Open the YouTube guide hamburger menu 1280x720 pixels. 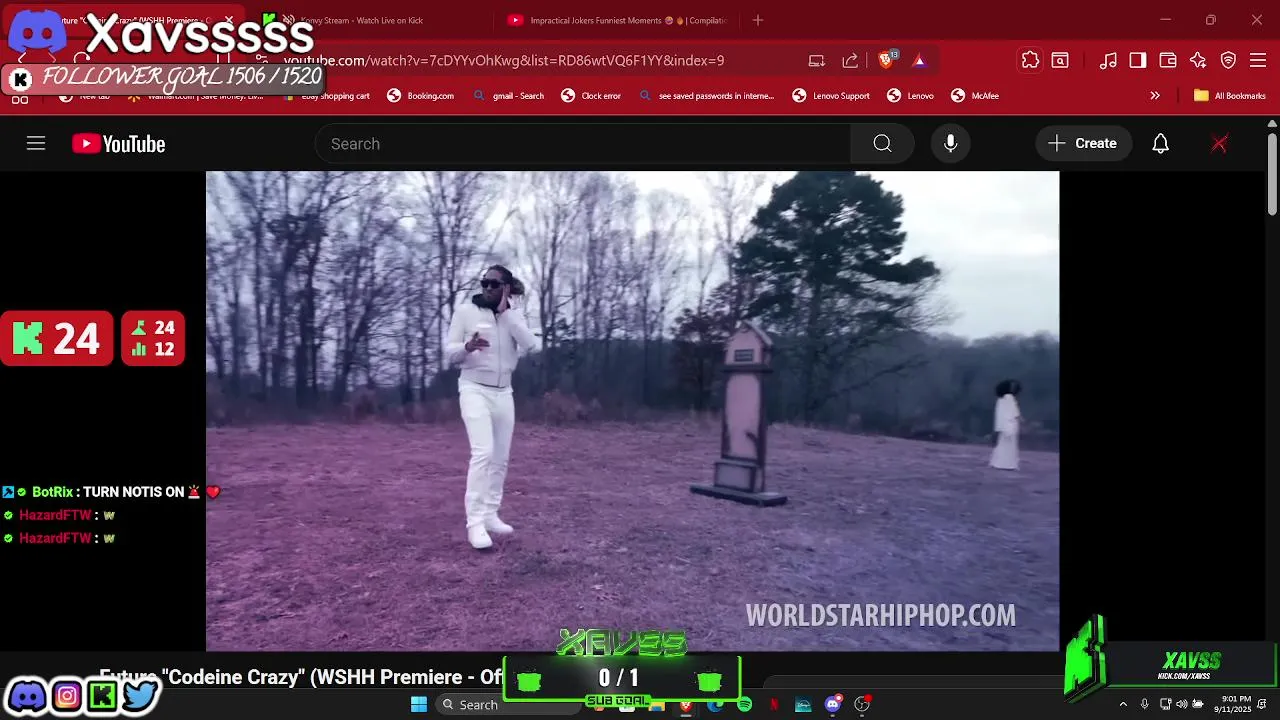coord(36,144)
